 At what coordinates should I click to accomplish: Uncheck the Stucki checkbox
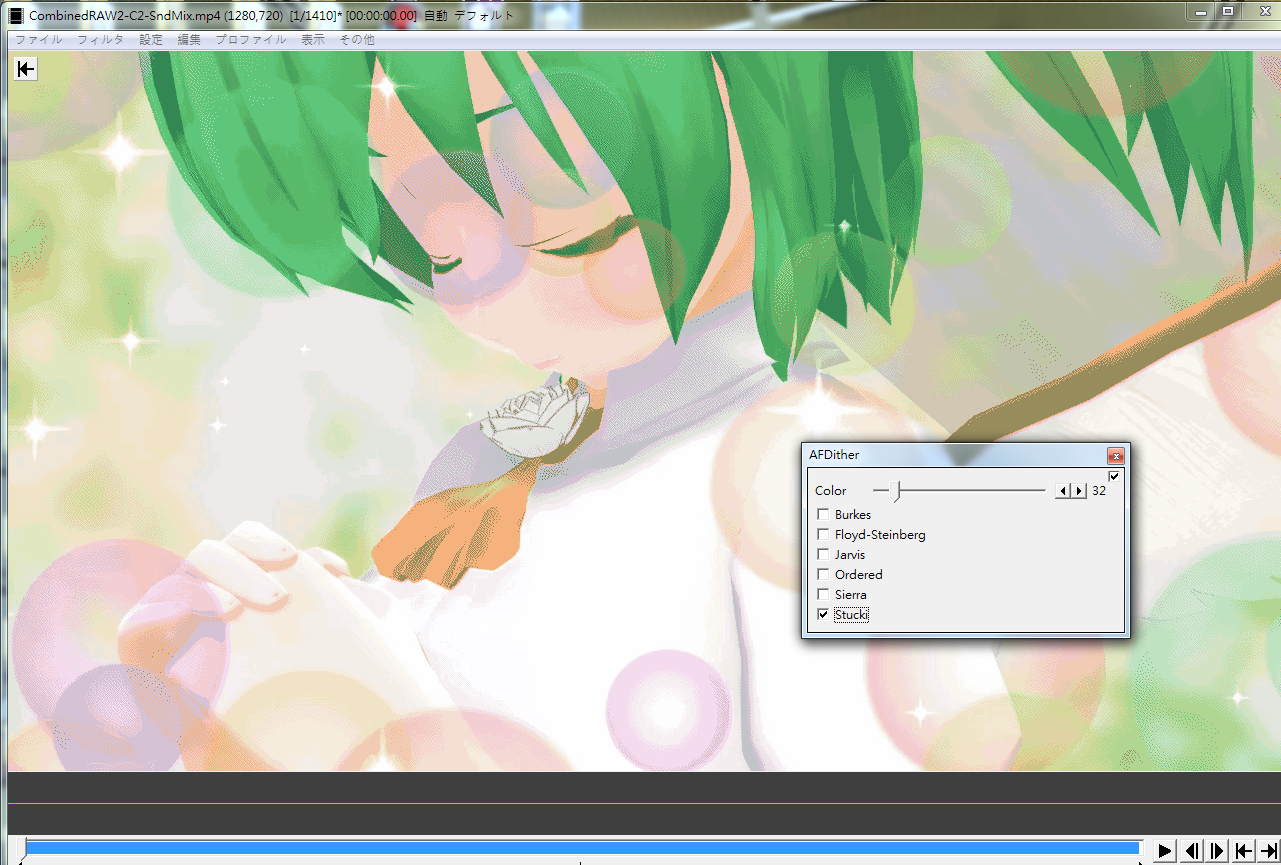tap(823, 614)
